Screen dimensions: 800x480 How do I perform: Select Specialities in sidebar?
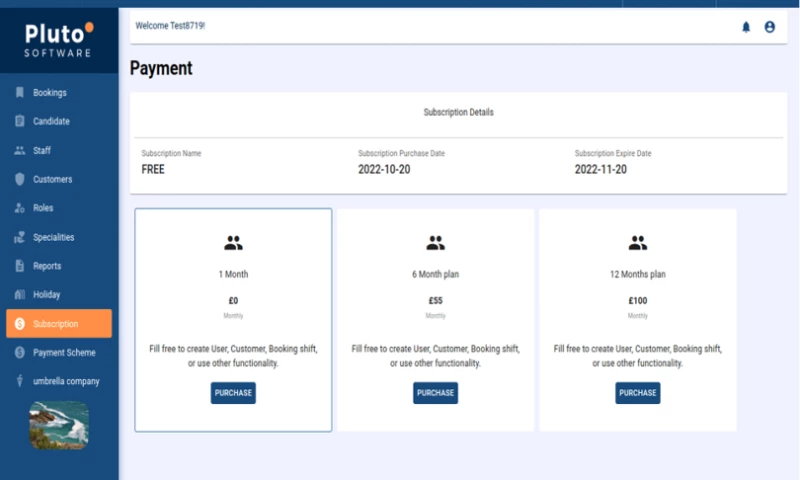click(59, 237)
